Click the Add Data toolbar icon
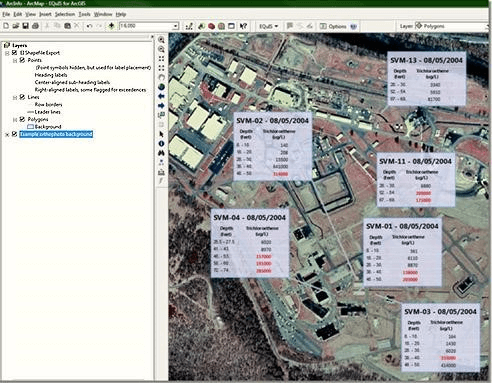Image resolution: width=492 pixels, height=383 pixels. (x=112, y=26)
